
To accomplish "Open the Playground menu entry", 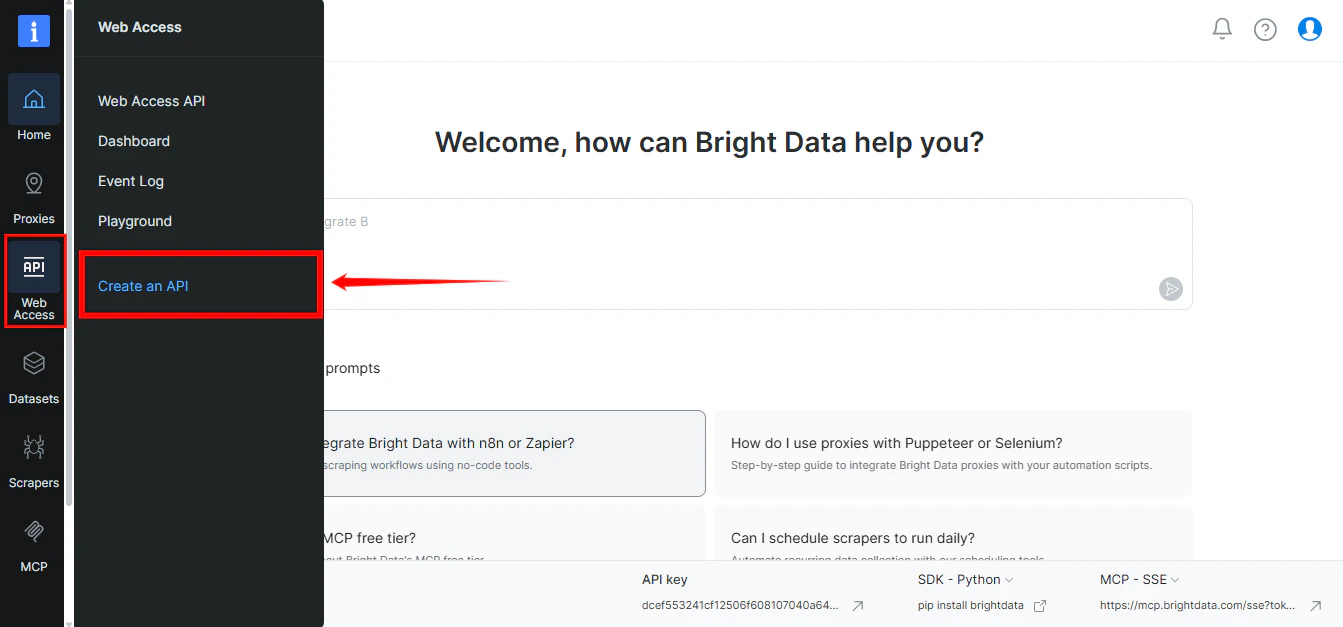I will [134, 221].
